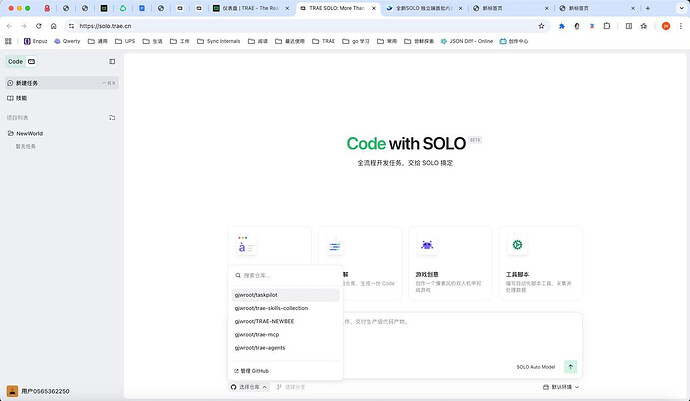This screenshot has height=401, width=690.
Task: Open the NewWorld project item
Action: tap(29, 133)
